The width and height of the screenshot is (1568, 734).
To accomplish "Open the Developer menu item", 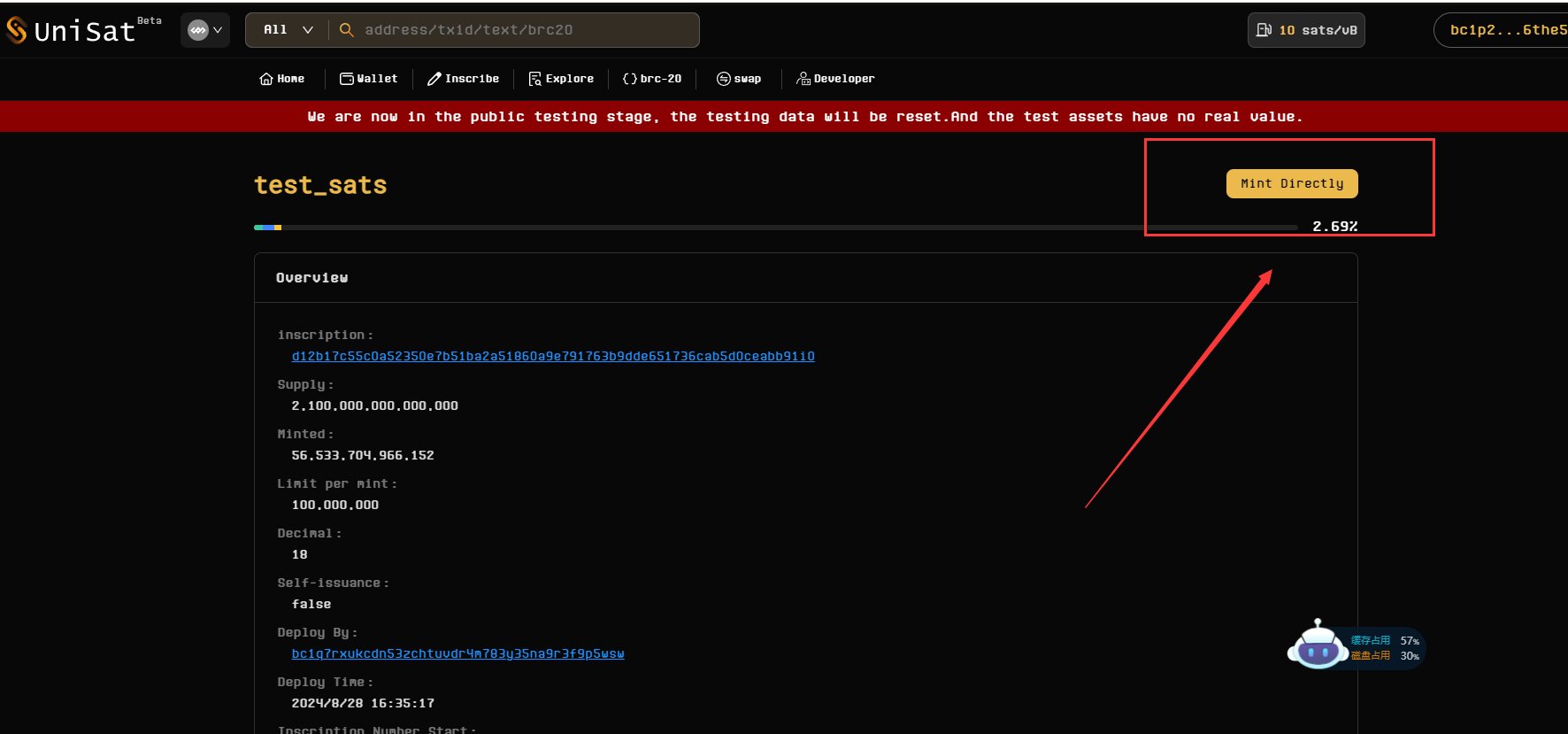I will [x=835, y=79].
